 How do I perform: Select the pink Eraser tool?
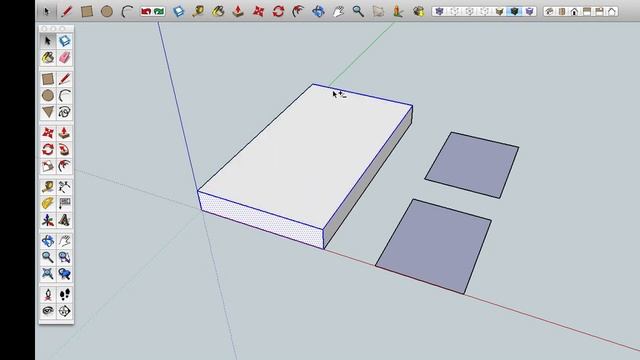64,58
